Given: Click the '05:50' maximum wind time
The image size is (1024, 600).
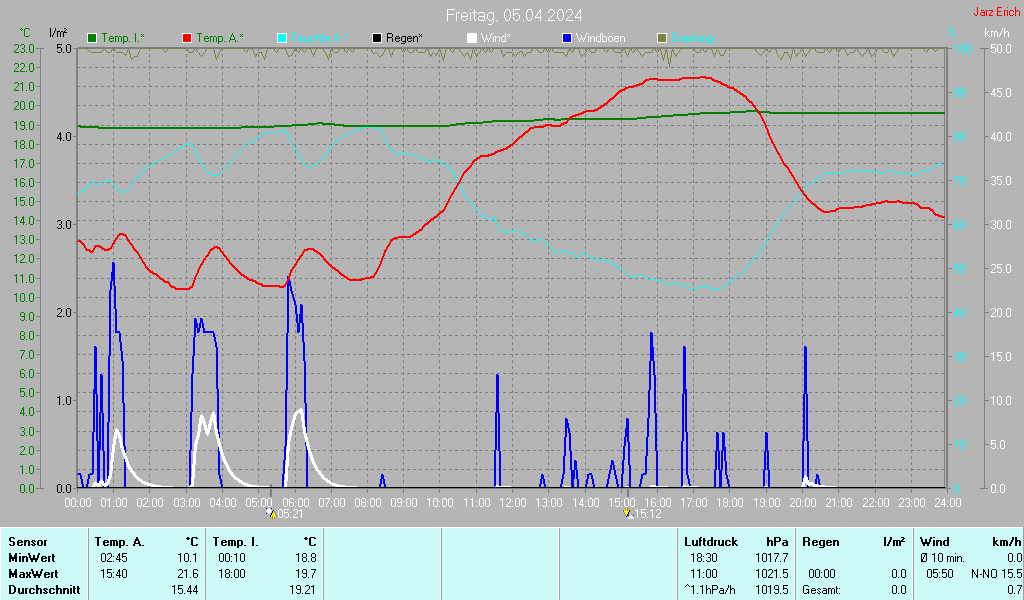Looking at the screenshot, I should (x=940, y=574).
